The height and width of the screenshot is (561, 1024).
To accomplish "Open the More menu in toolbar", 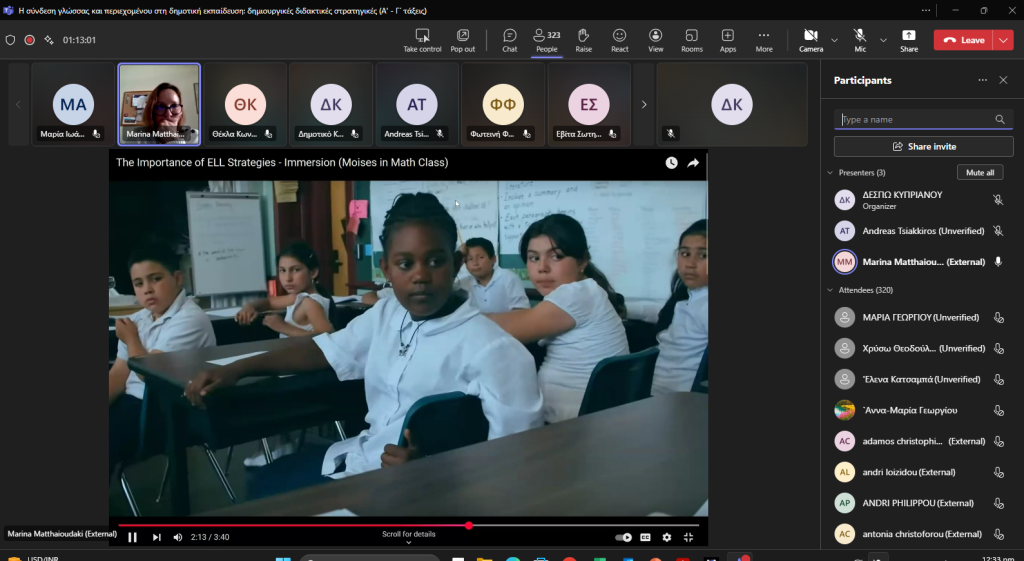I will pyautogui.click(x=764, y=40).
